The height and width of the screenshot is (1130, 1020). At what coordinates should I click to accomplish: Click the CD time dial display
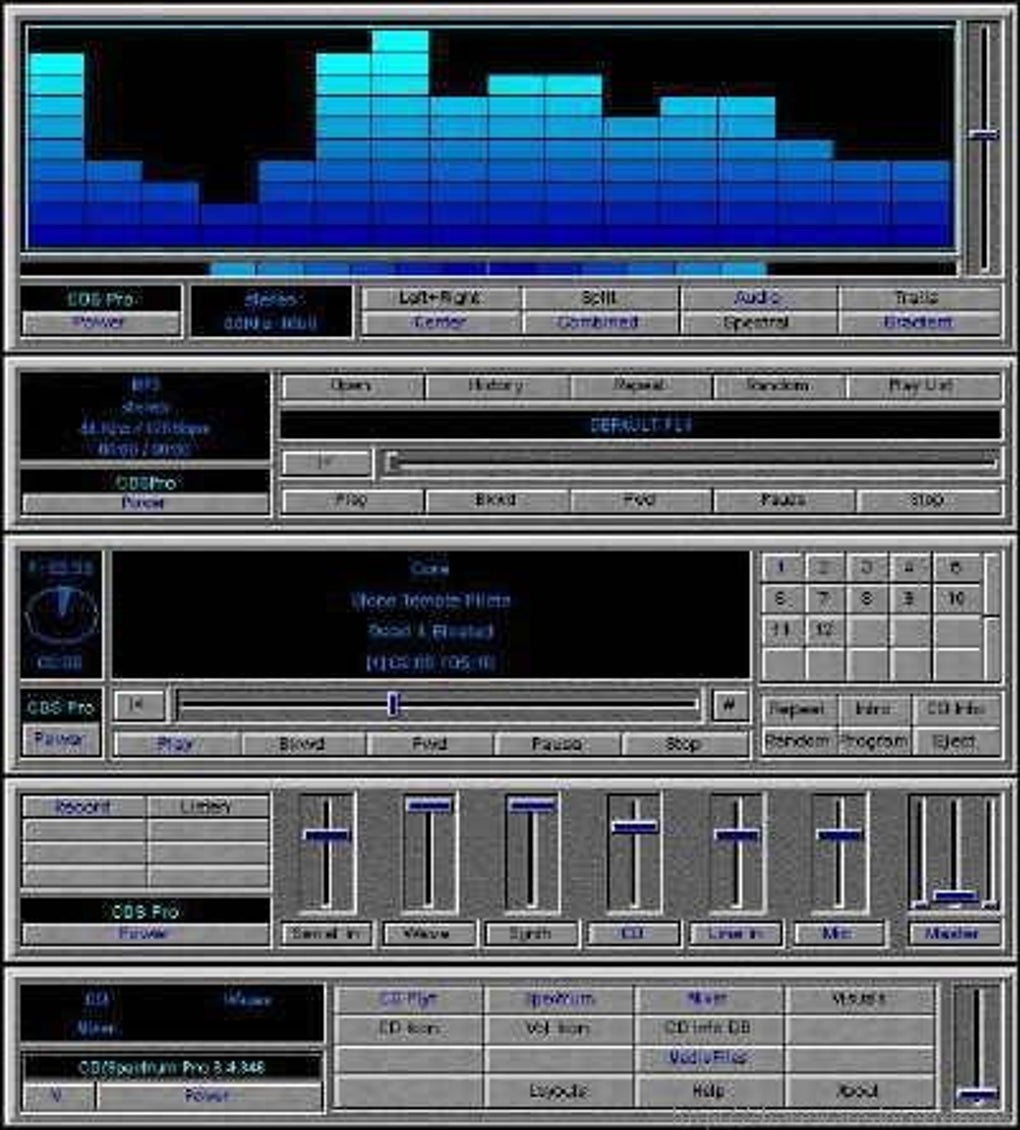(61, 615)
